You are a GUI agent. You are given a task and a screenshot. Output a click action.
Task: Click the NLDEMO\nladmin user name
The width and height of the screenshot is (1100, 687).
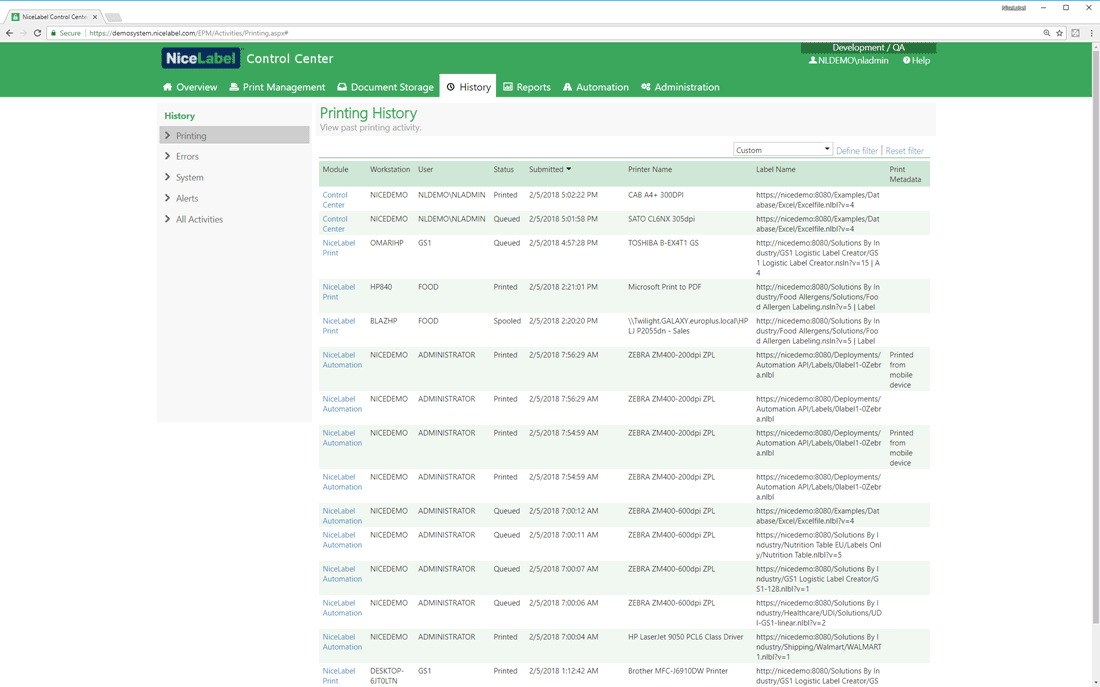click(x=853, y=60)
